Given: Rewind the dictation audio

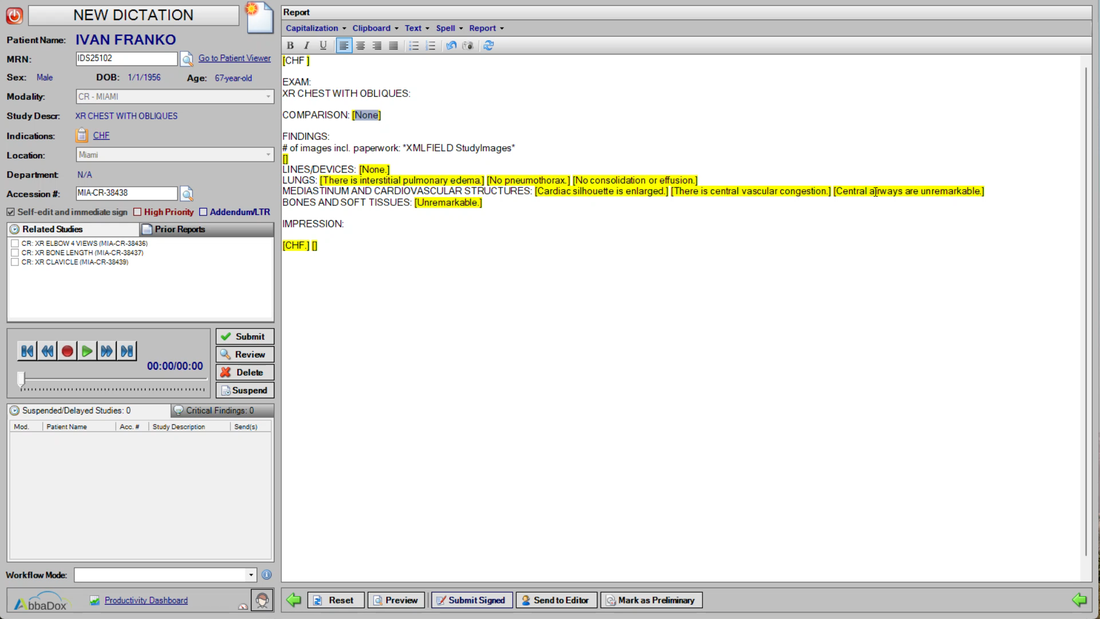Looking at the screenshot, I should pyautogui.click(x=47, y=351).
